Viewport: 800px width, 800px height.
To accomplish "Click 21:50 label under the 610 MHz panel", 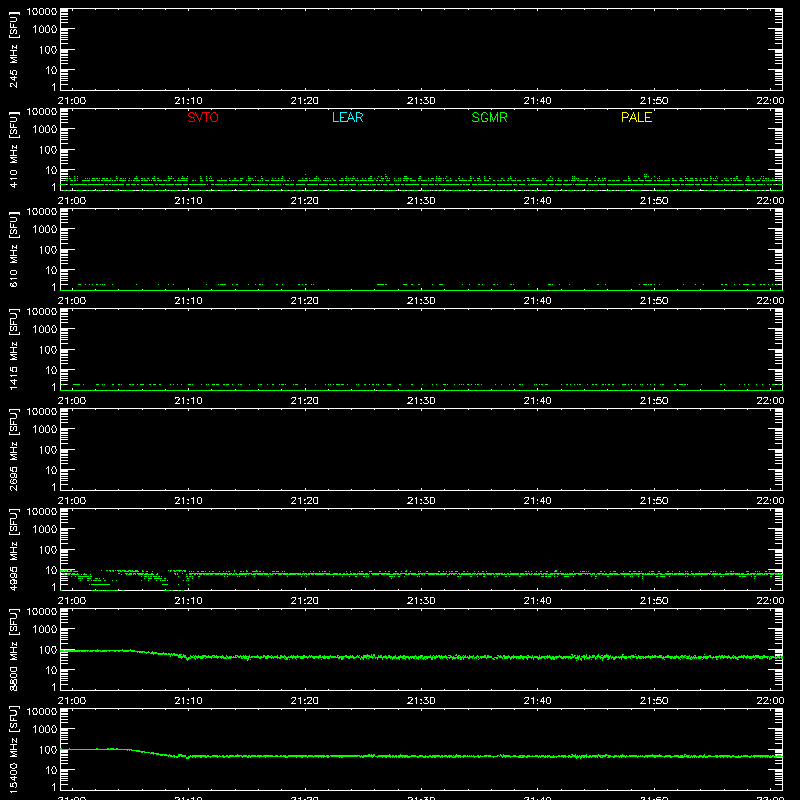I will pos(654,301).
